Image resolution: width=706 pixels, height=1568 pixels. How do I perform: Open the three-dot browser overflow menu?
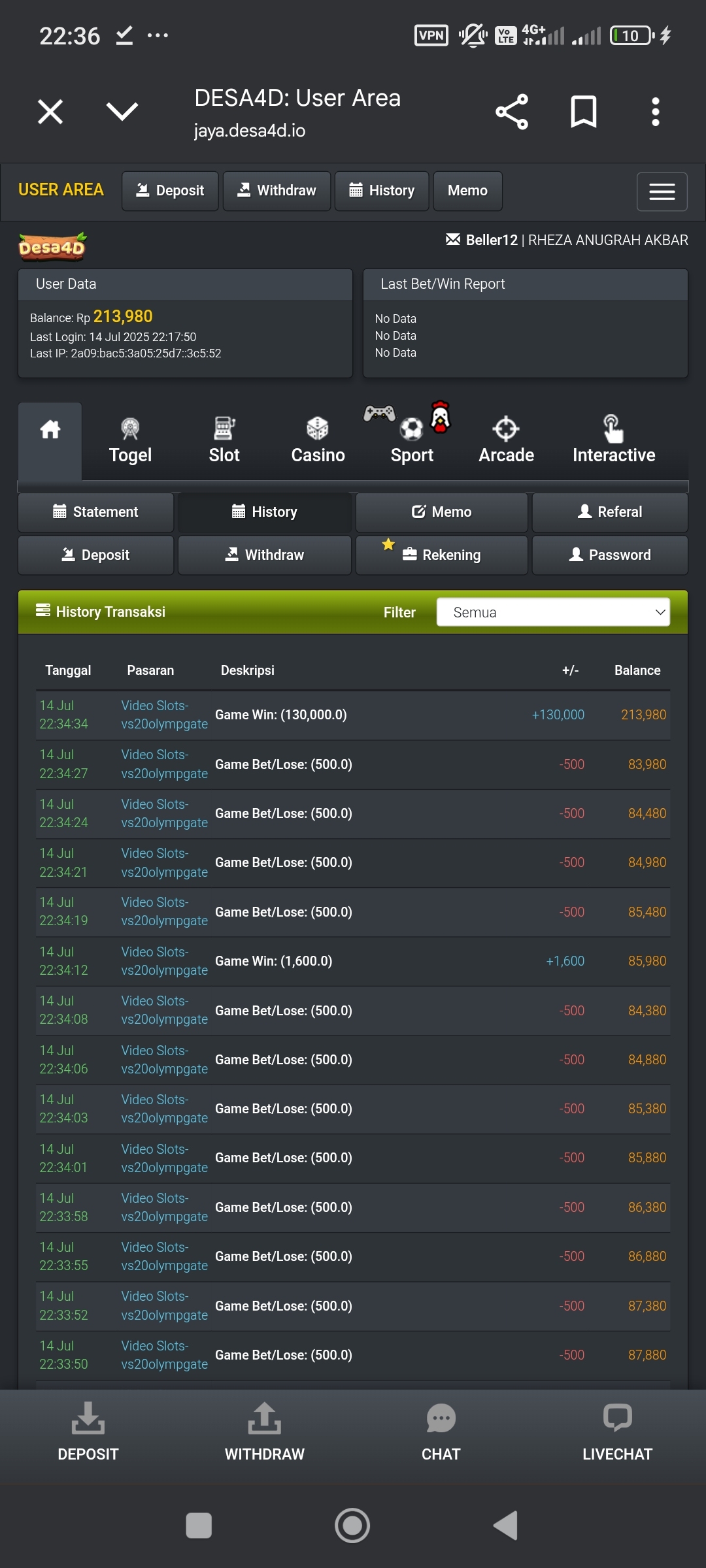tap(655, 112)
